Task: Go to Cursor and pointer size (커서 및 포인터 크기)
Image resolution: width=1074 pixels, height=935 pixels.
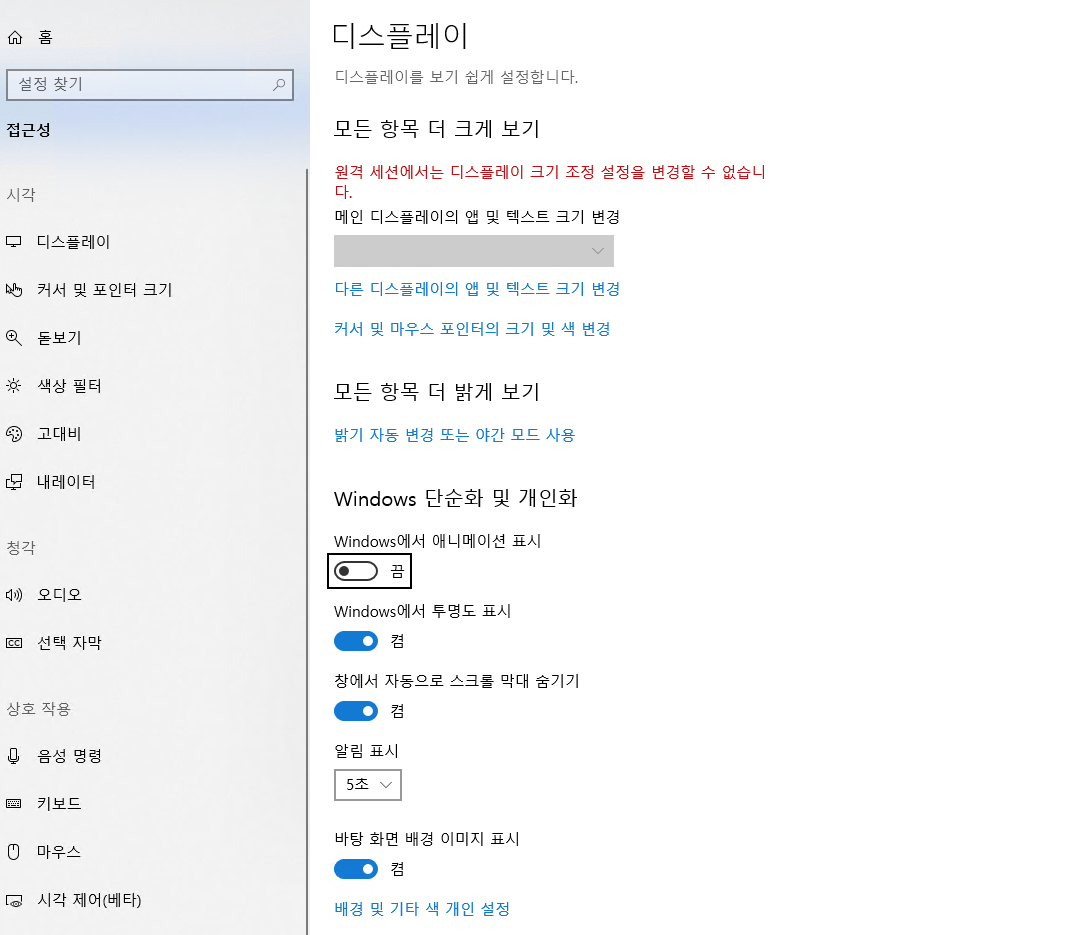Action: click(104, 290)
